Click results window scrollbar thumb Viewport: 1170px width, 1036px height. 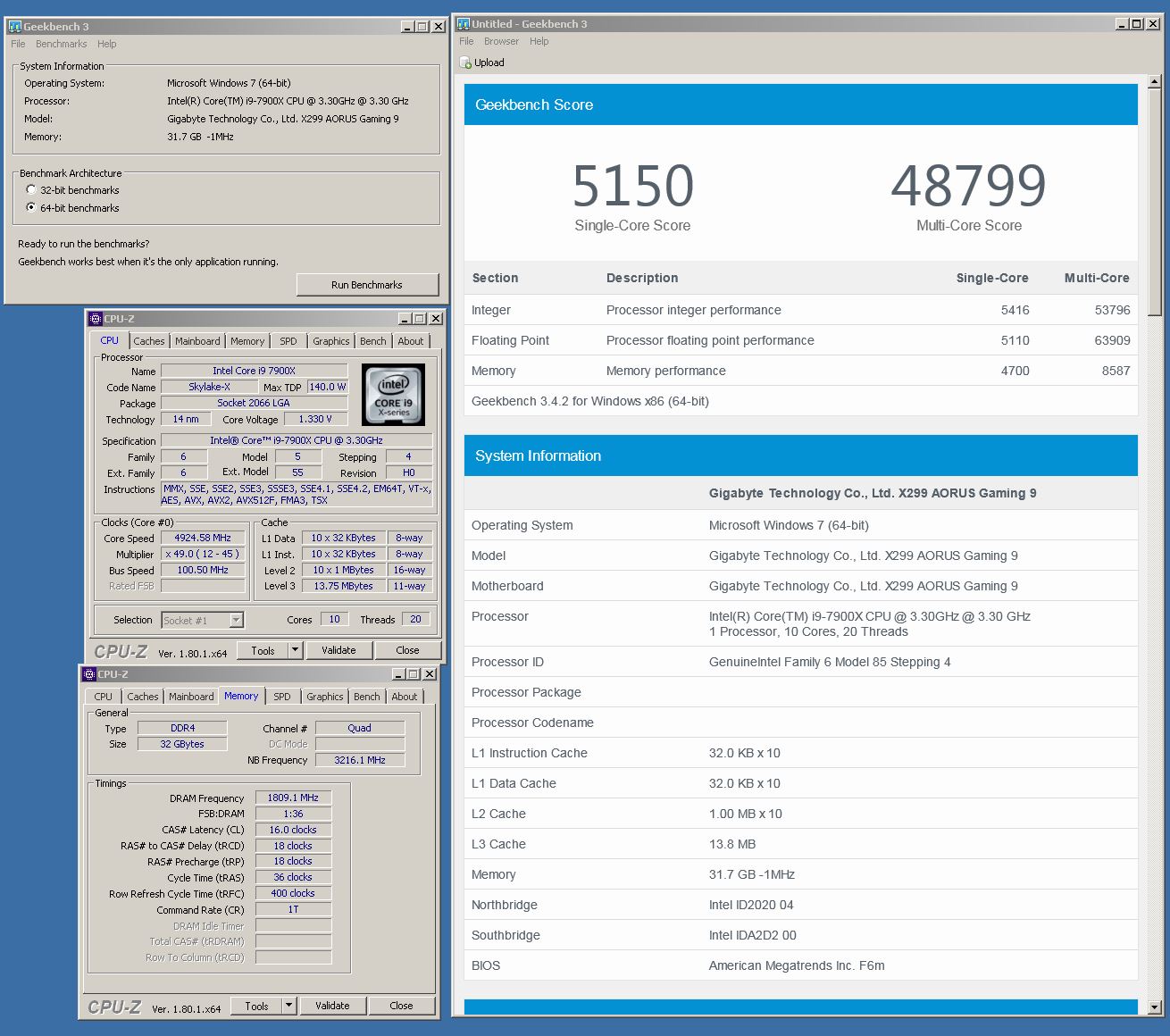click(x=1154, y=201)
